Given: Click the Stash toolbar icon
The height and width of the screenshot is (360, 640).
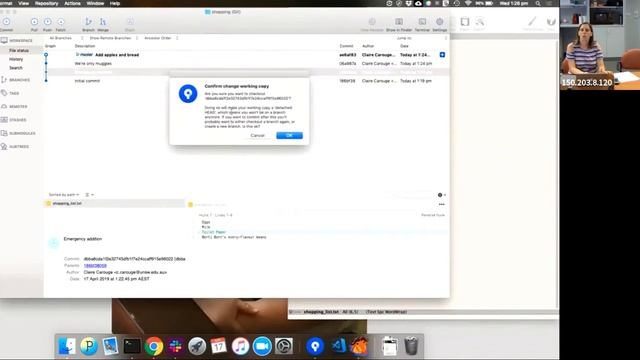Looking at the screenshot, I should [x=130, y=24].
